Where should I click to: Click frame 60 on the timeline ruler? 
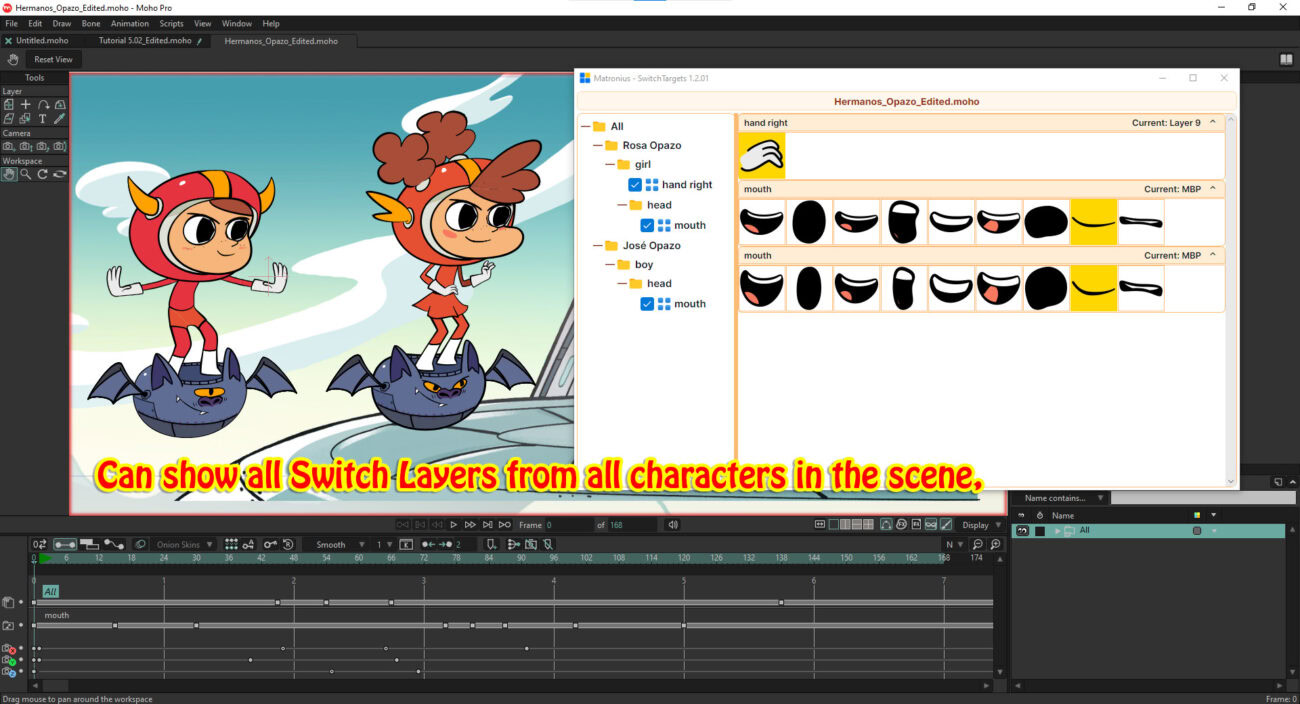pos(359,559)
